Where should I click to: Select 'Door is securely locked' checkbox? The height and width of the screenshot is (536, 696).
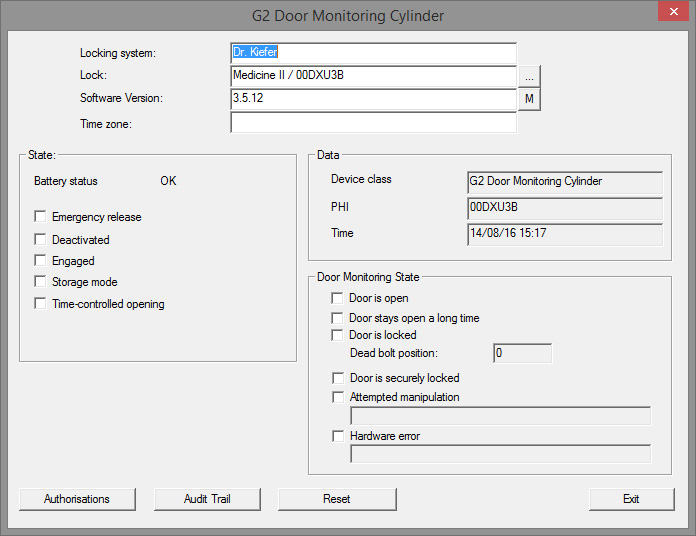tap(338, 378)
